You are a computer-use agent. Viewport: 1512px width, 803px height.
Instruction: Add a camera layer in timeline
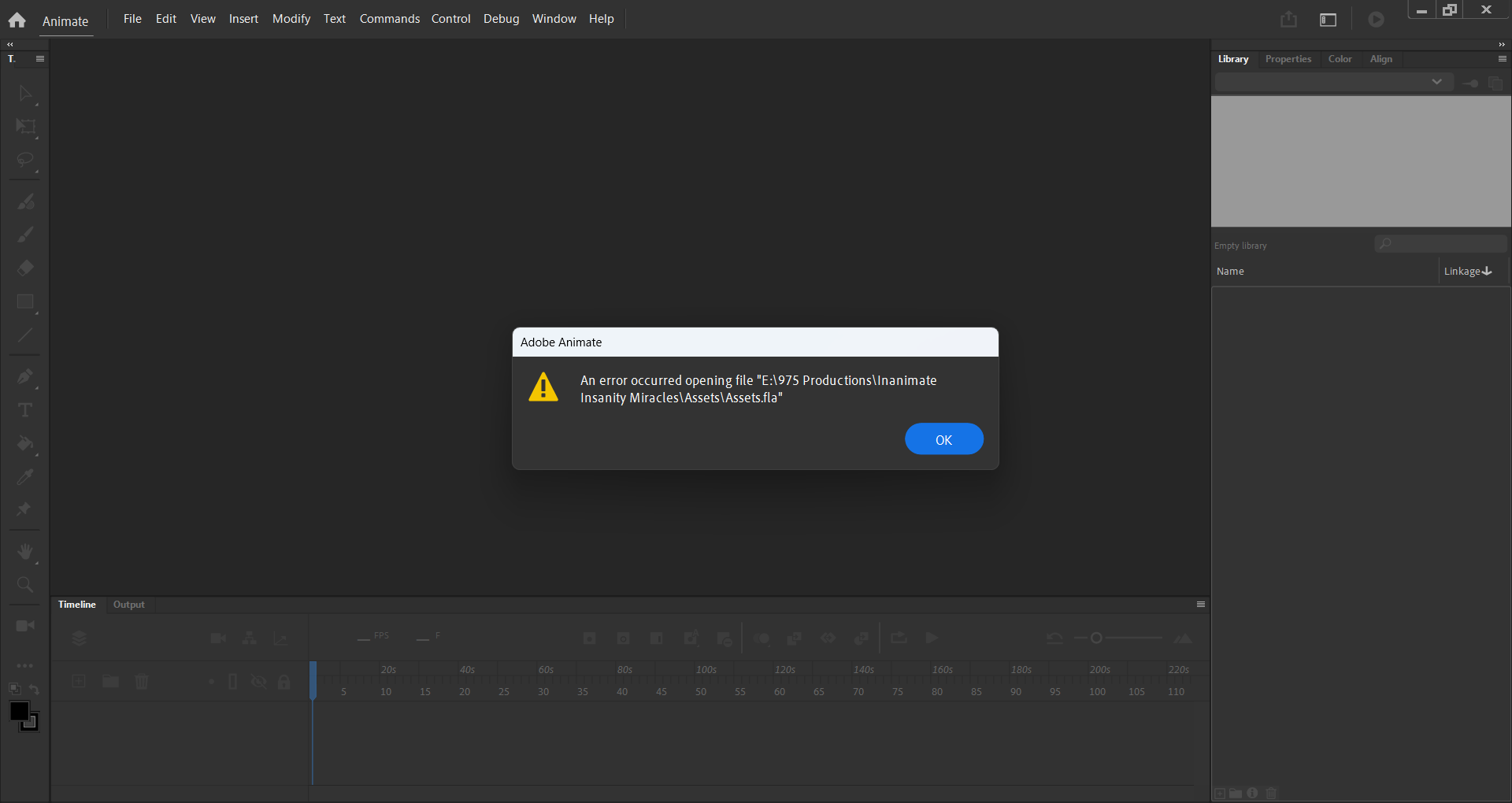click(x=218, y=638)
